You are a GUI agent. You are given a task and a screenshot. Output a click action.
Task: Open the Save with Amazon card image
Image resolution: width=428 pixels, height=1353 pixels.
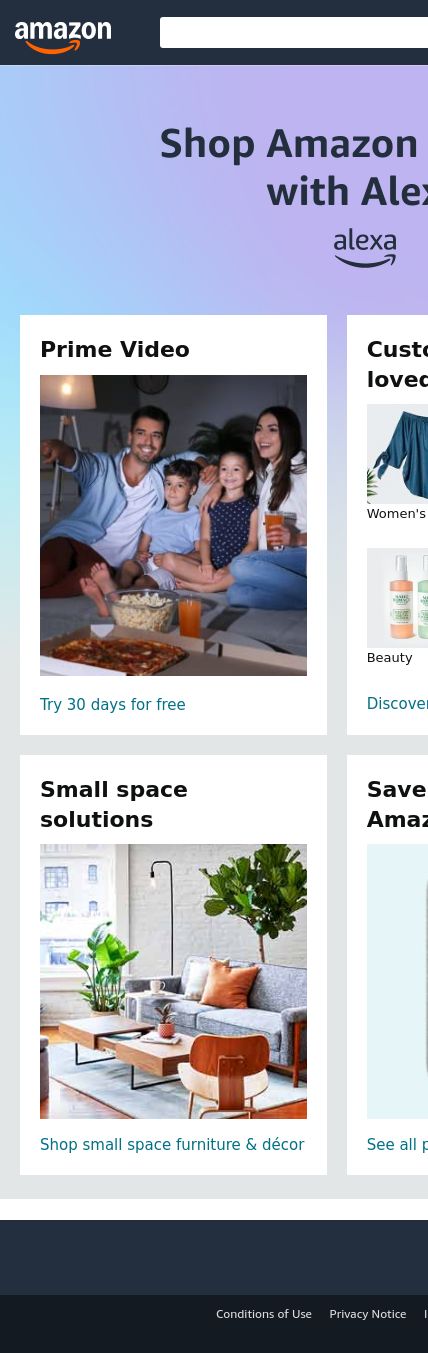tap(397, 981)
